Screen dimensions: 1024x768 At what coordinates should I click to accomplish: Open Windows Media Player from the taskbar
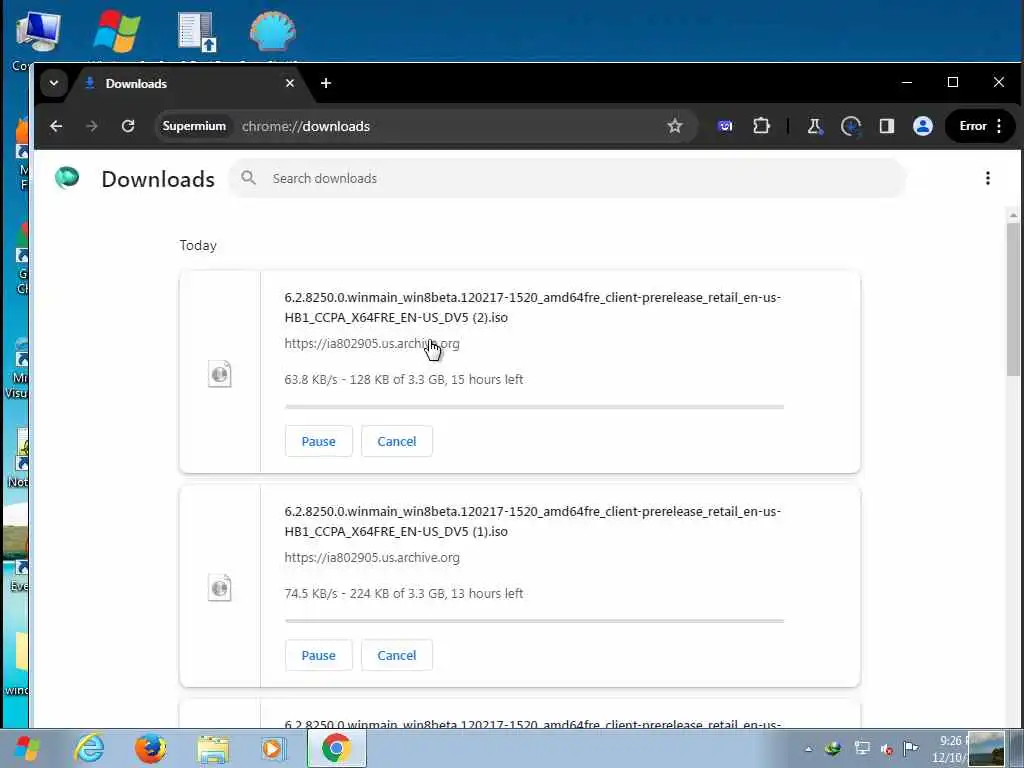(273, 748)
